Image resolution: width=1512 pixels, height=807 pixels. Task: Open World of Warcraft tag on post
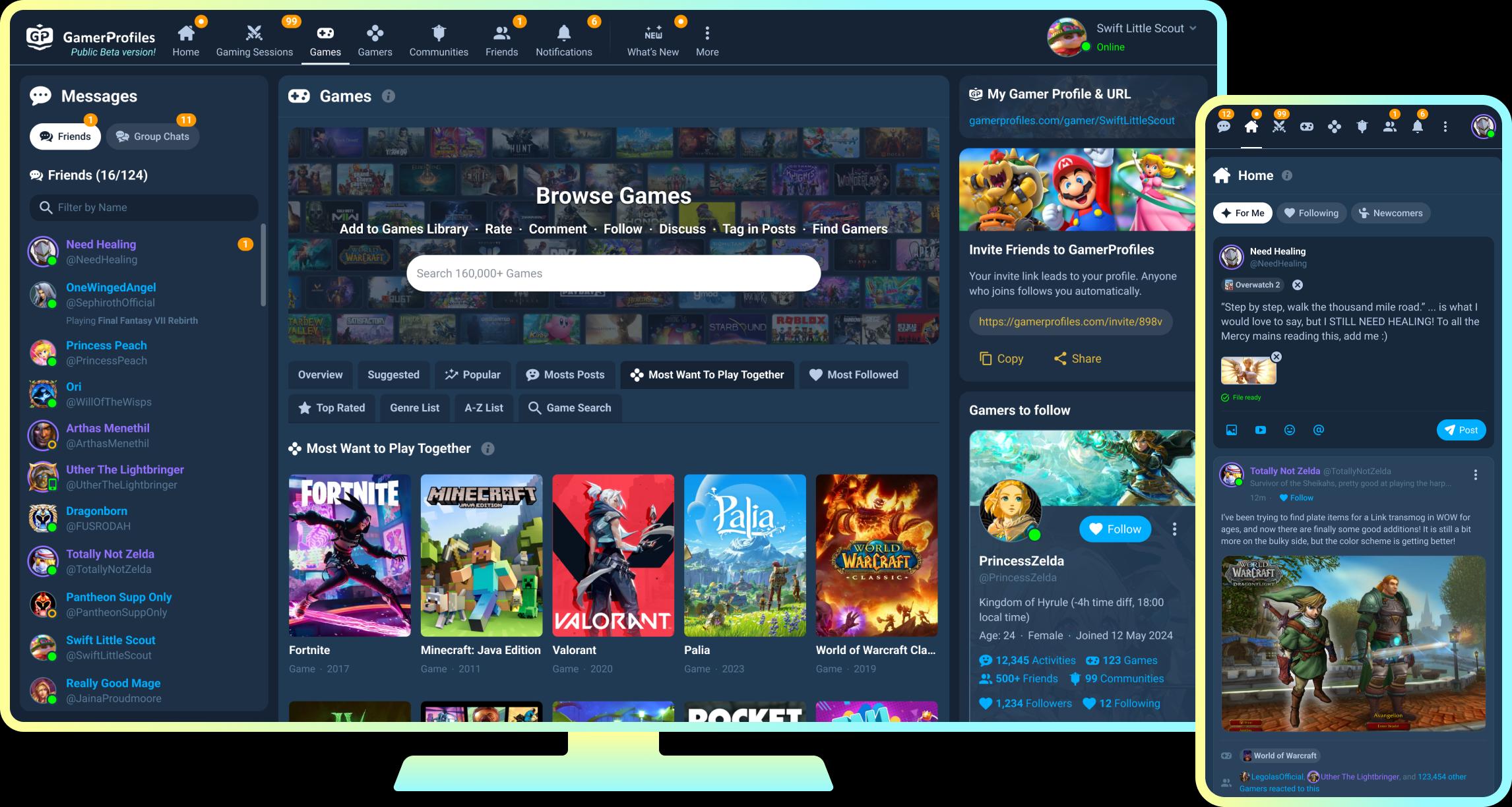point(1280,756)
